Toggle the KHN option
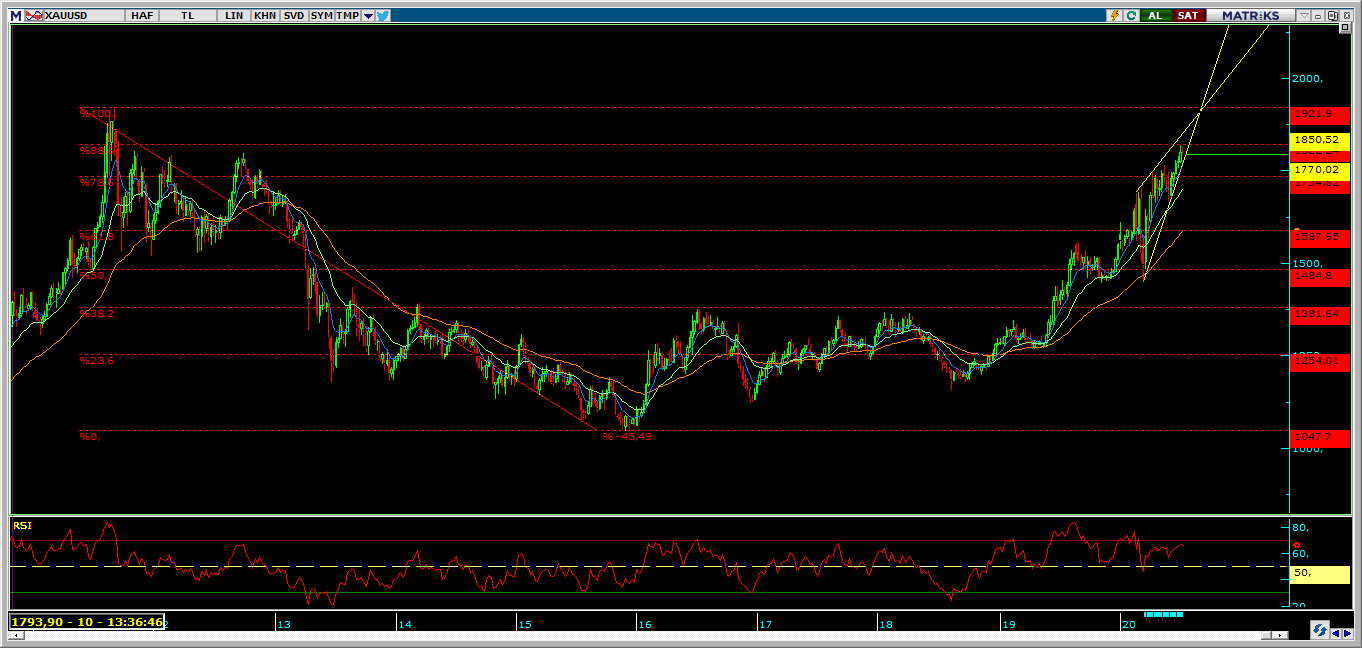 click(x=265, y=15)
